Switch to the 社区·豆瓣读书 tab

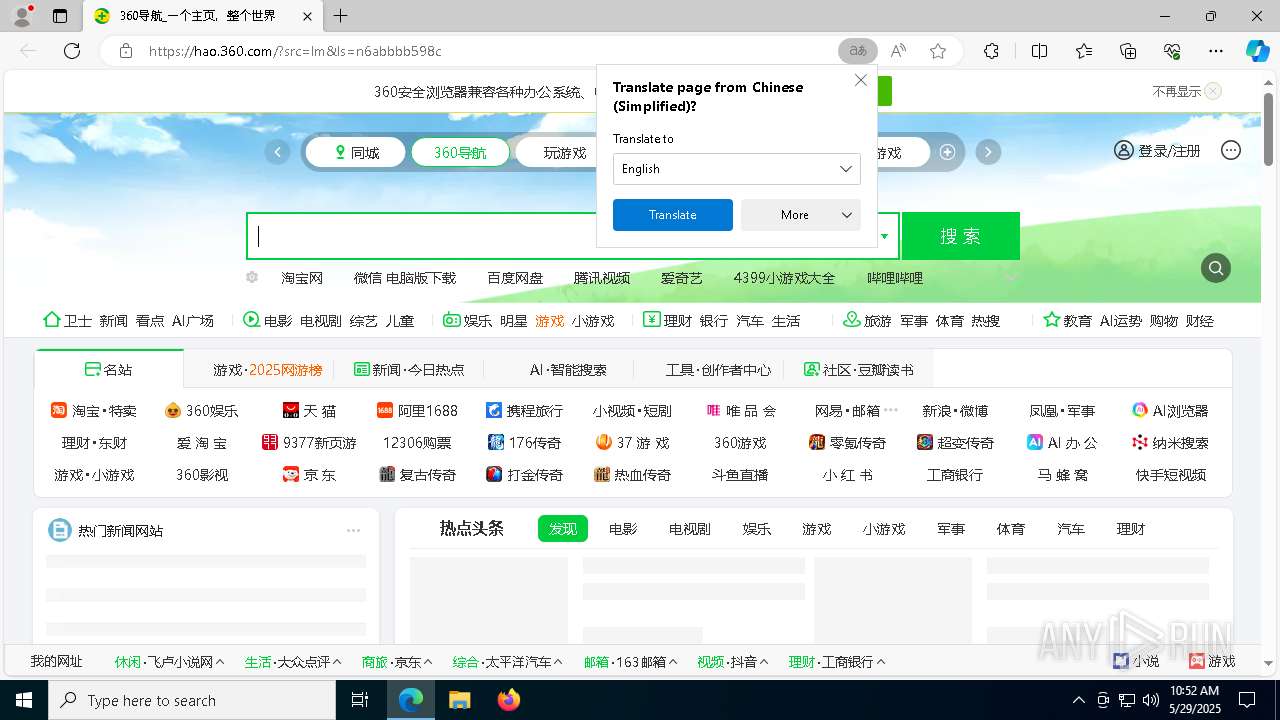coord(858,369)
